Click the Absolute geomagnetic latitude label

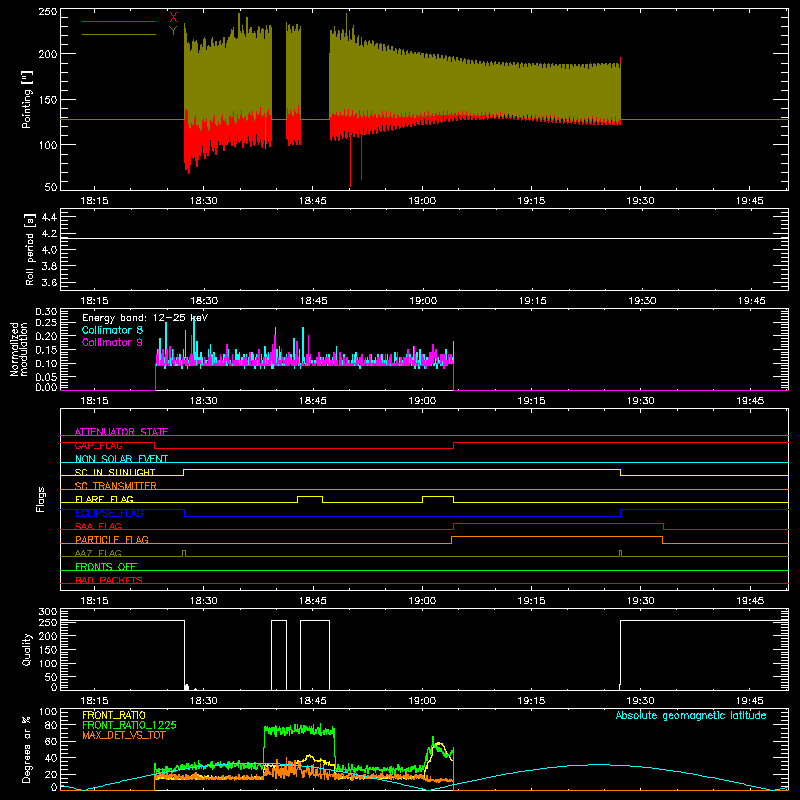coord(691,715)
